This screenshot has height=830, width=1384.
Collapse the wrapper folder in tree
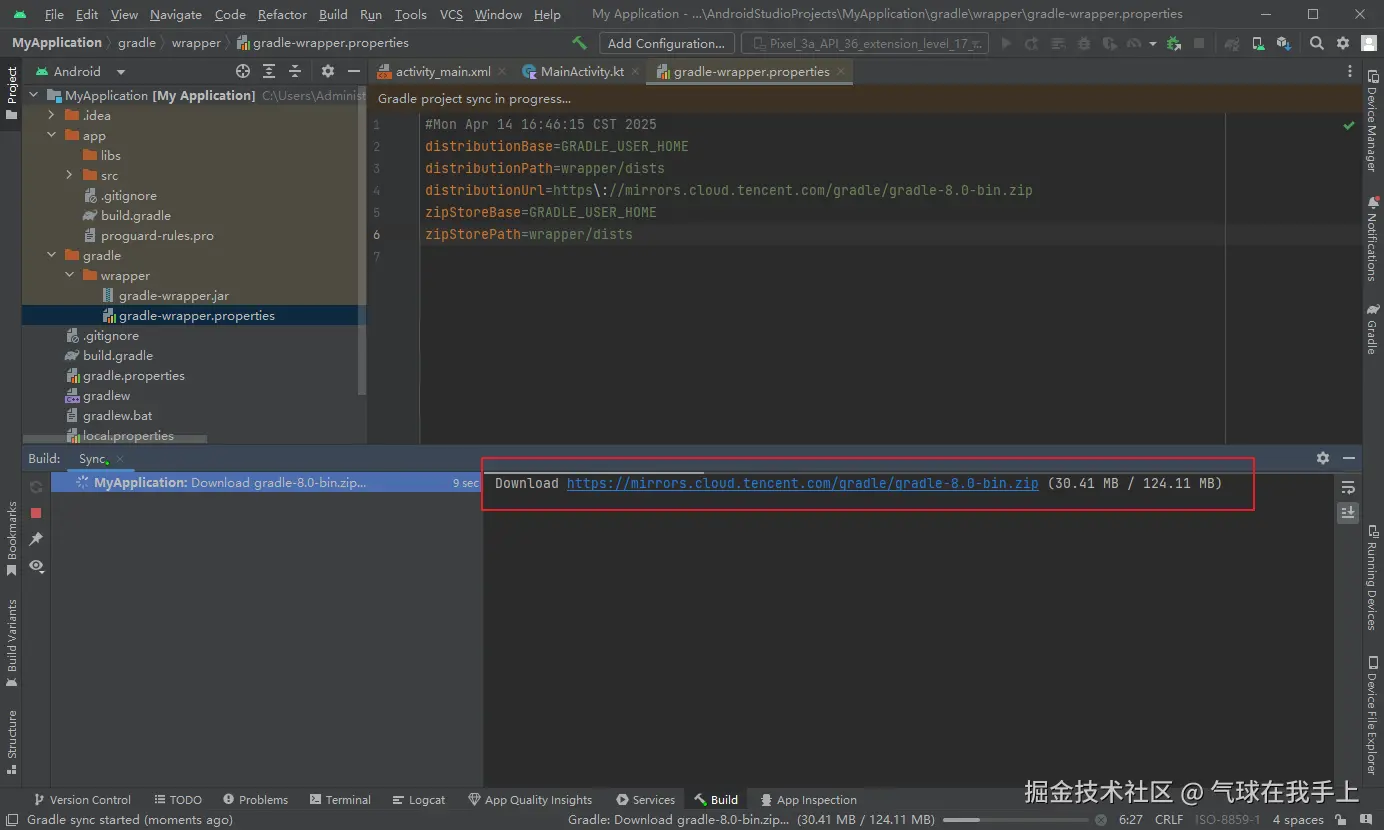point(70,275)
